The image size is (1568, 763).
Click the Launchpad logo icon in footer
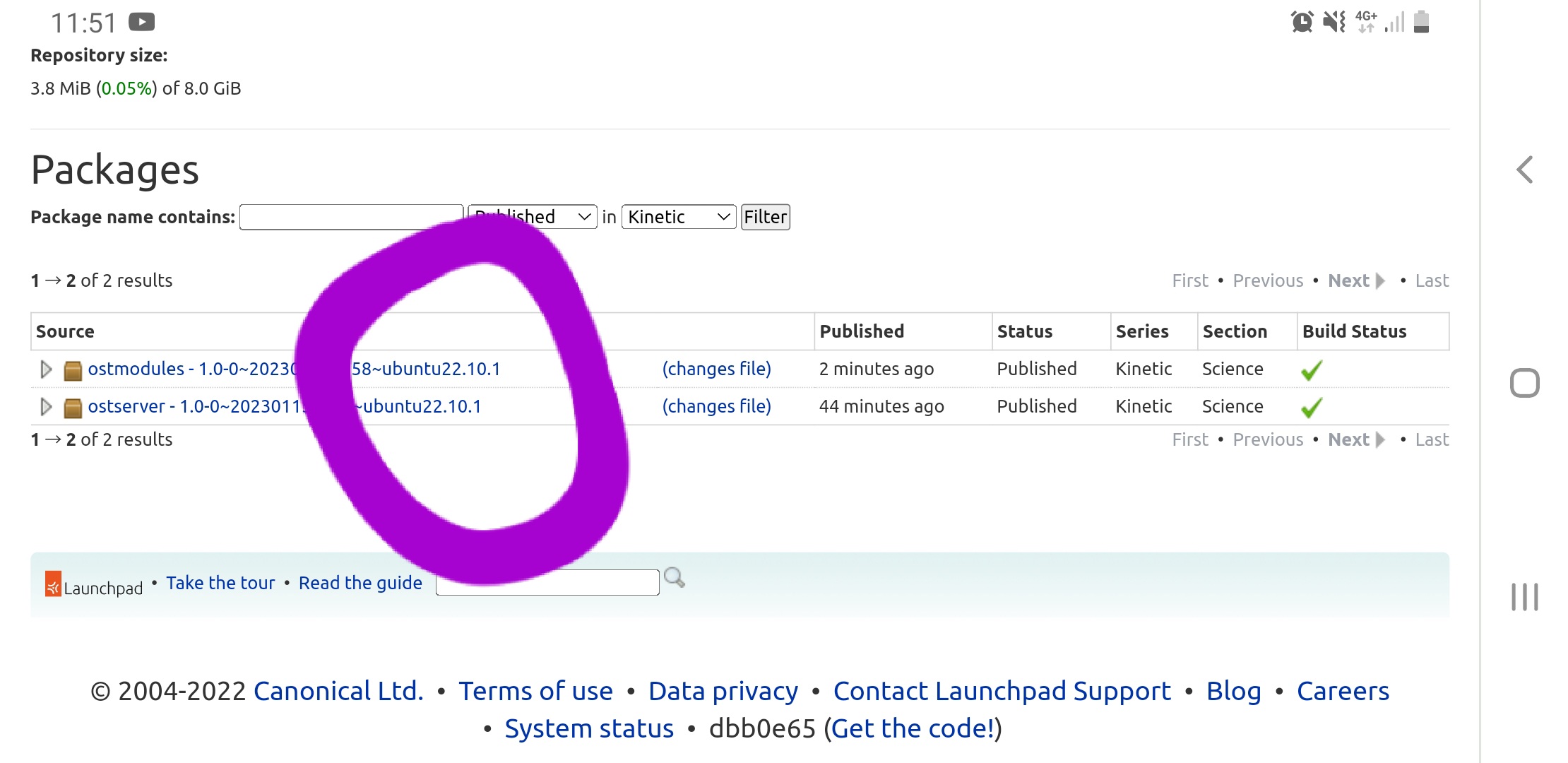(x=53, y=584)
